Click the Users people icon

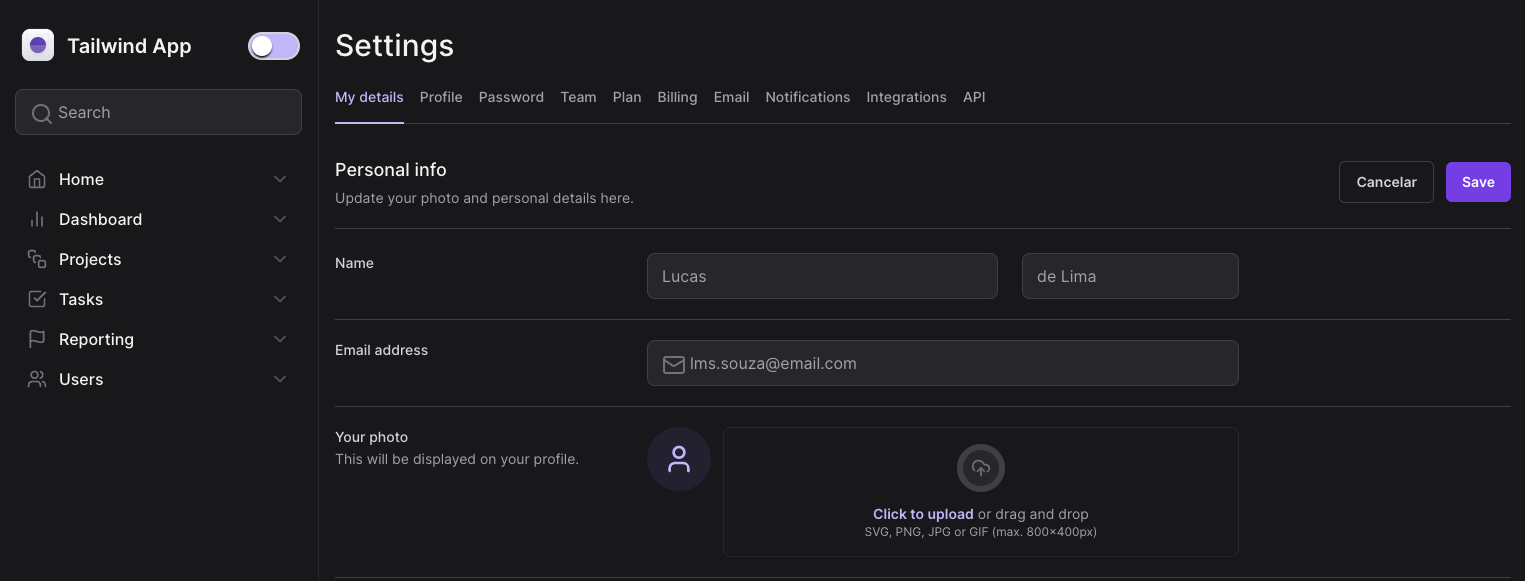point(37,379)
